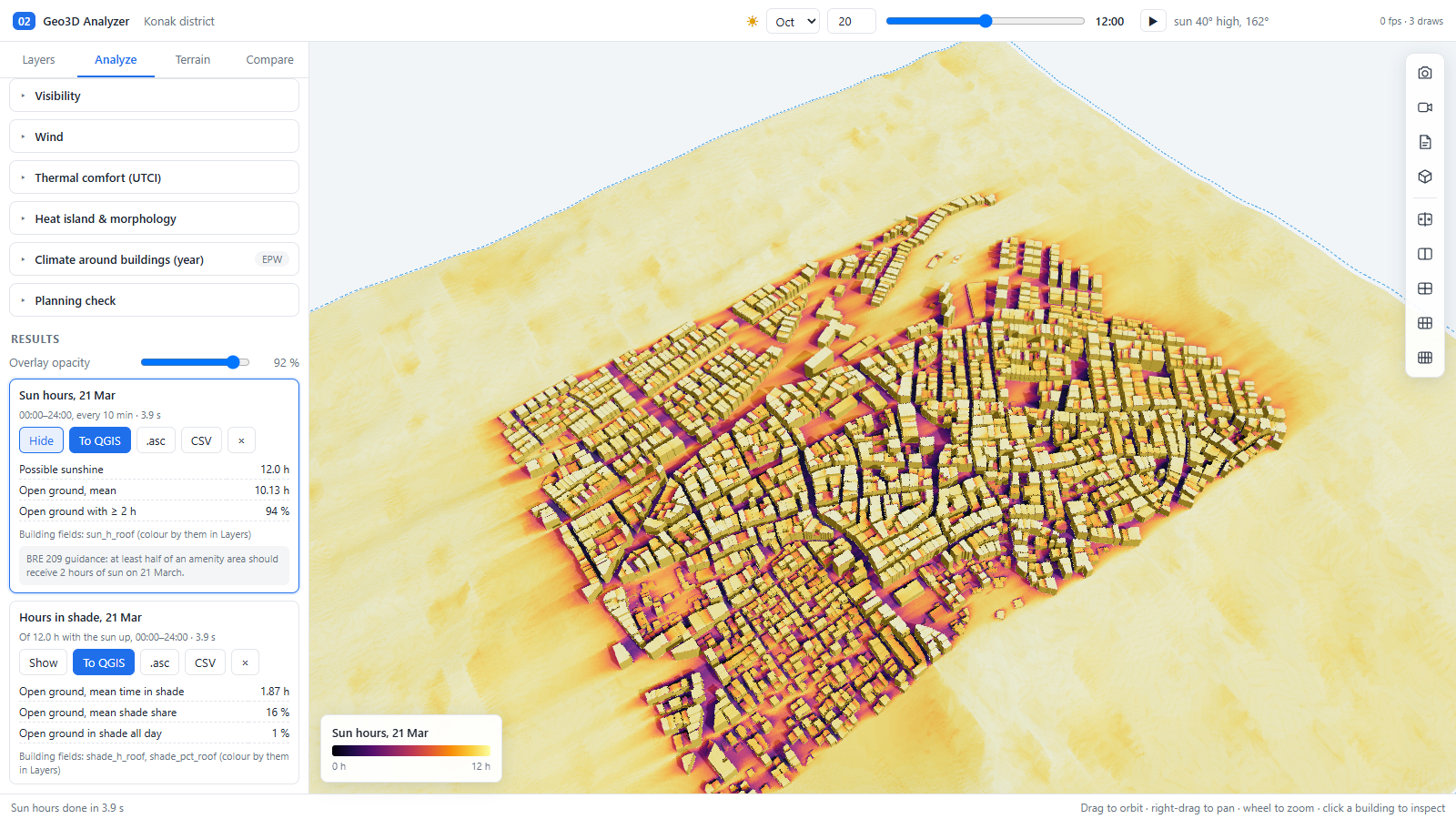Click the Sun hours color legend bar

[x=411, y=751]
